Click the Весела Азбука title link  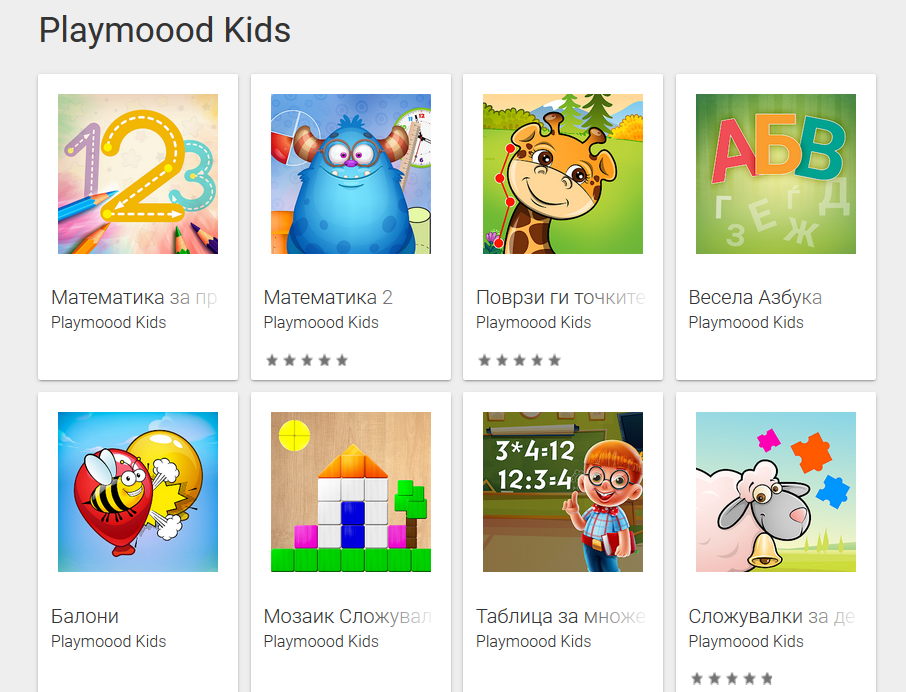pos(755,297)
